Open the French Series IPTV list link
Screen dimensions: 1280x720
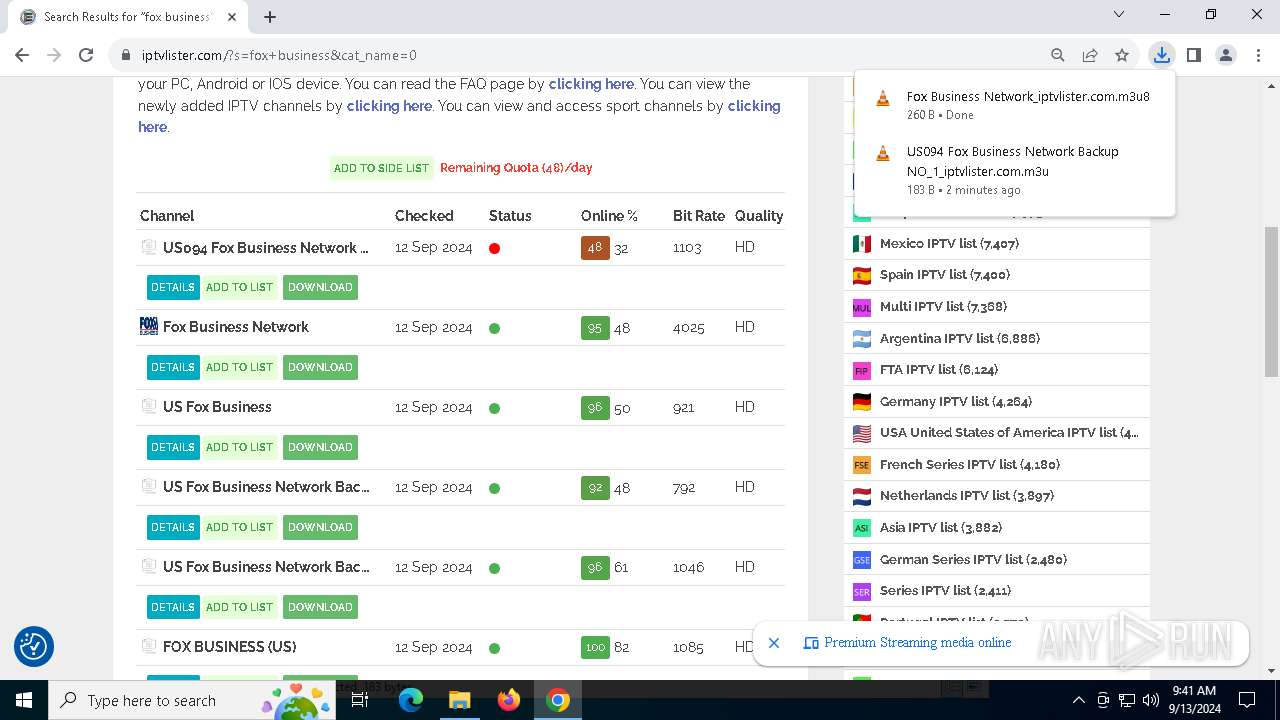tap(970, 465)
